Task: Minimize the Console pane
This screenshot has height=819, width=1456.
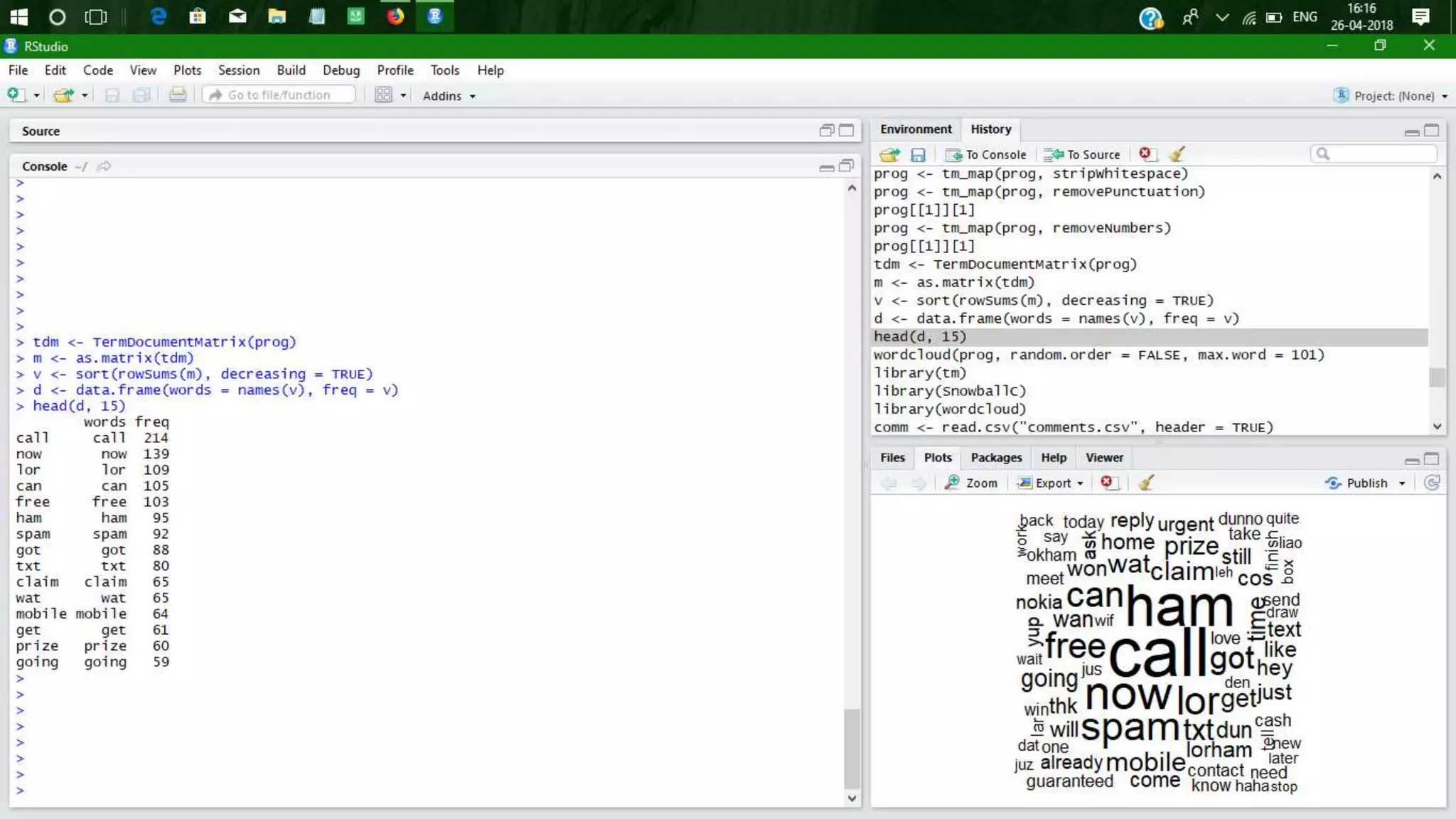Action: click(x=826, y=167)
